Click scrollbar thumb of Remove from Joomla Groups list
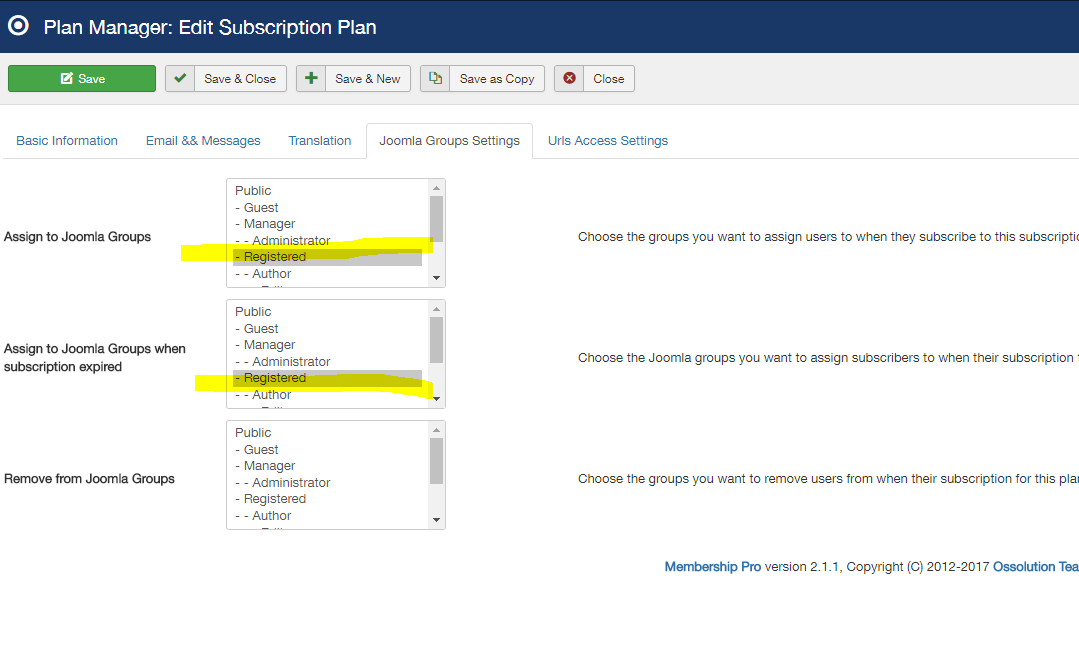The image size is (1079, 655). coord(436,461)
